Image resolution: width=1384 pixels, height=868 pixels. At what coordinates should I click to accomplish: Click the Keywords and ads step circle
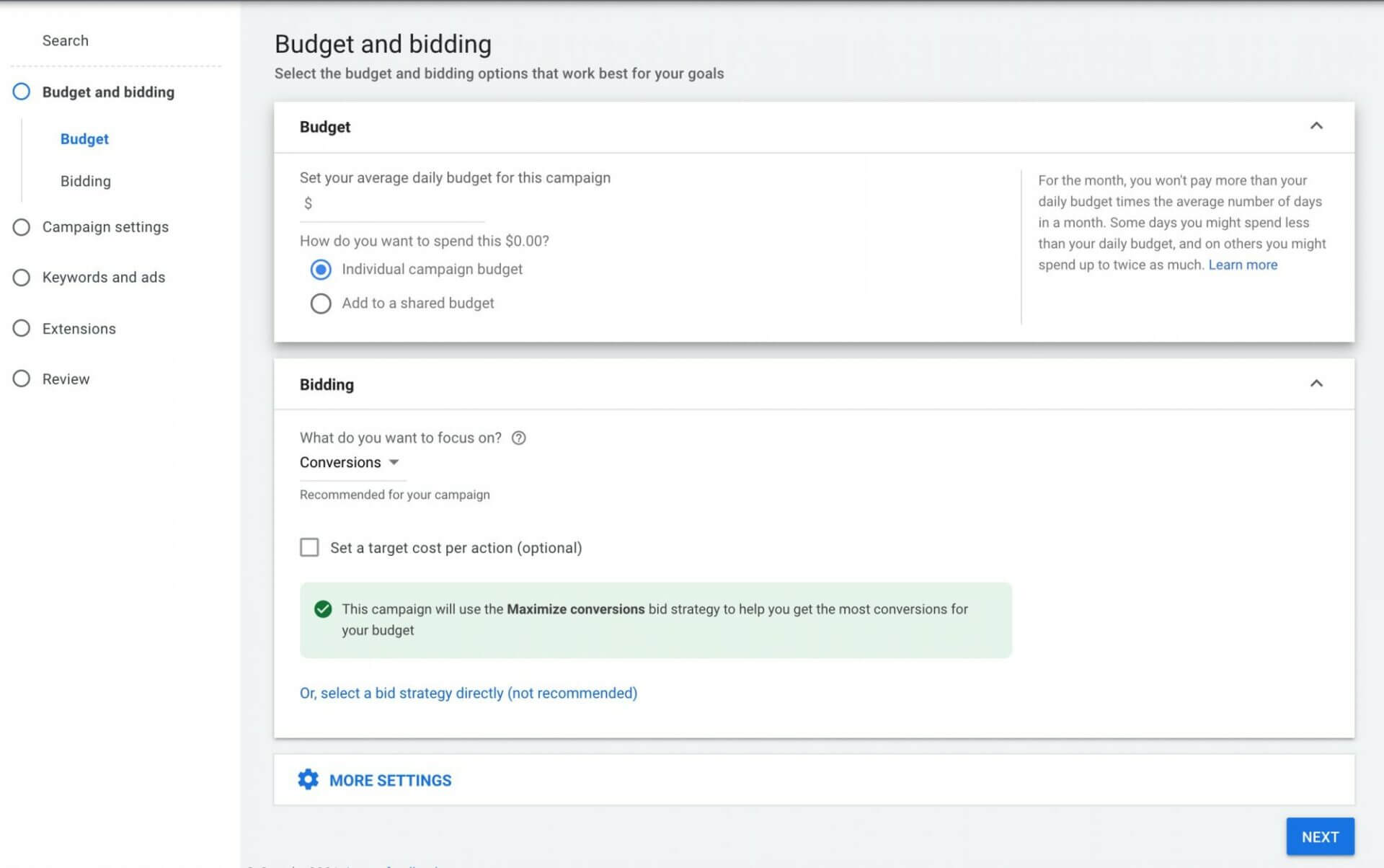pyautogui.click(x=22, y=278)
